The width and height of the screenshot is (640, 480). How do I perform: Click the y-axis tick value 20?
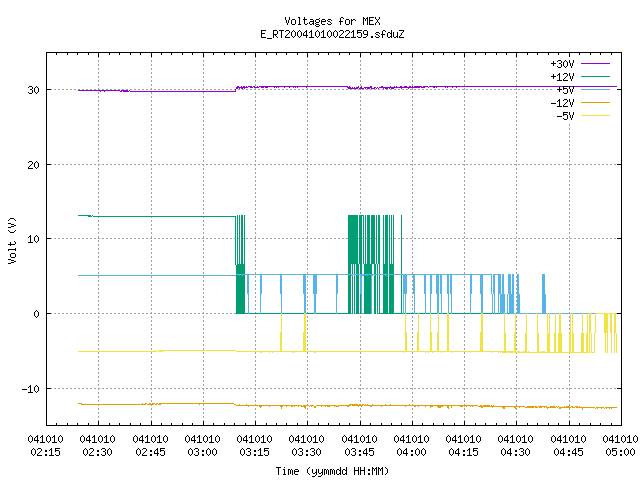[x=33, y=165]
